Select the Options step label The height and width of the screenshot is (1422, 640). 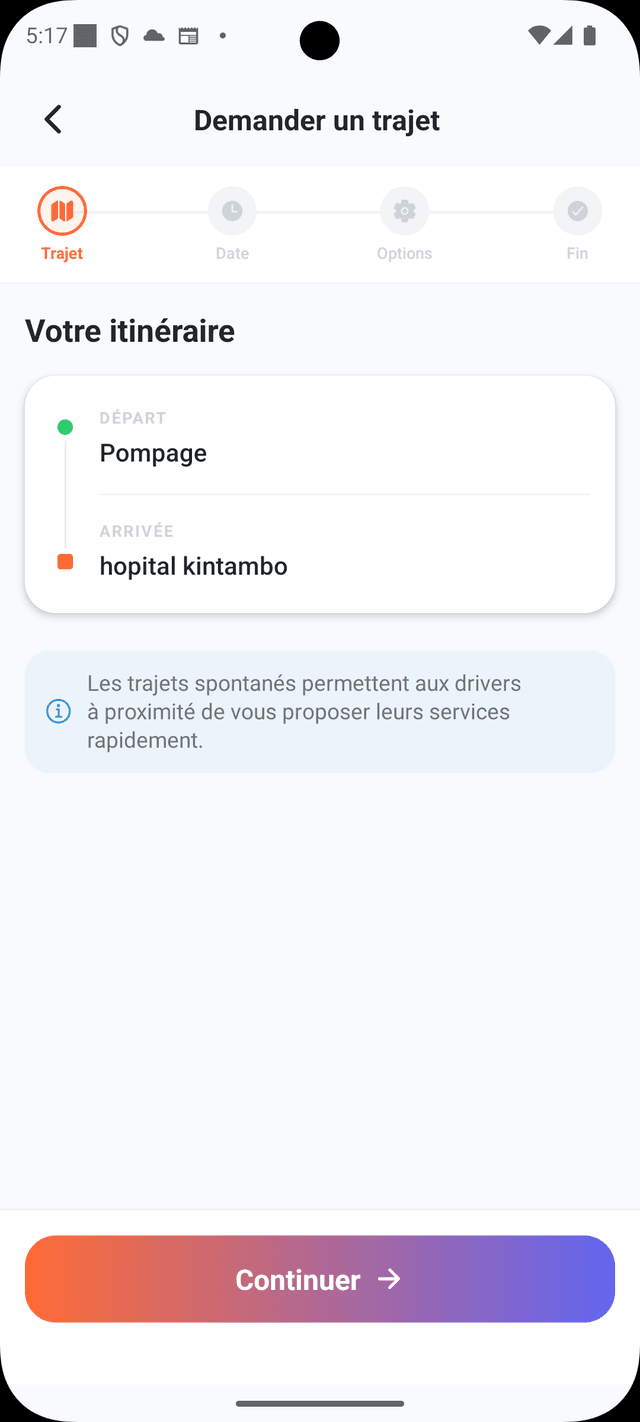tap(404, 253)
